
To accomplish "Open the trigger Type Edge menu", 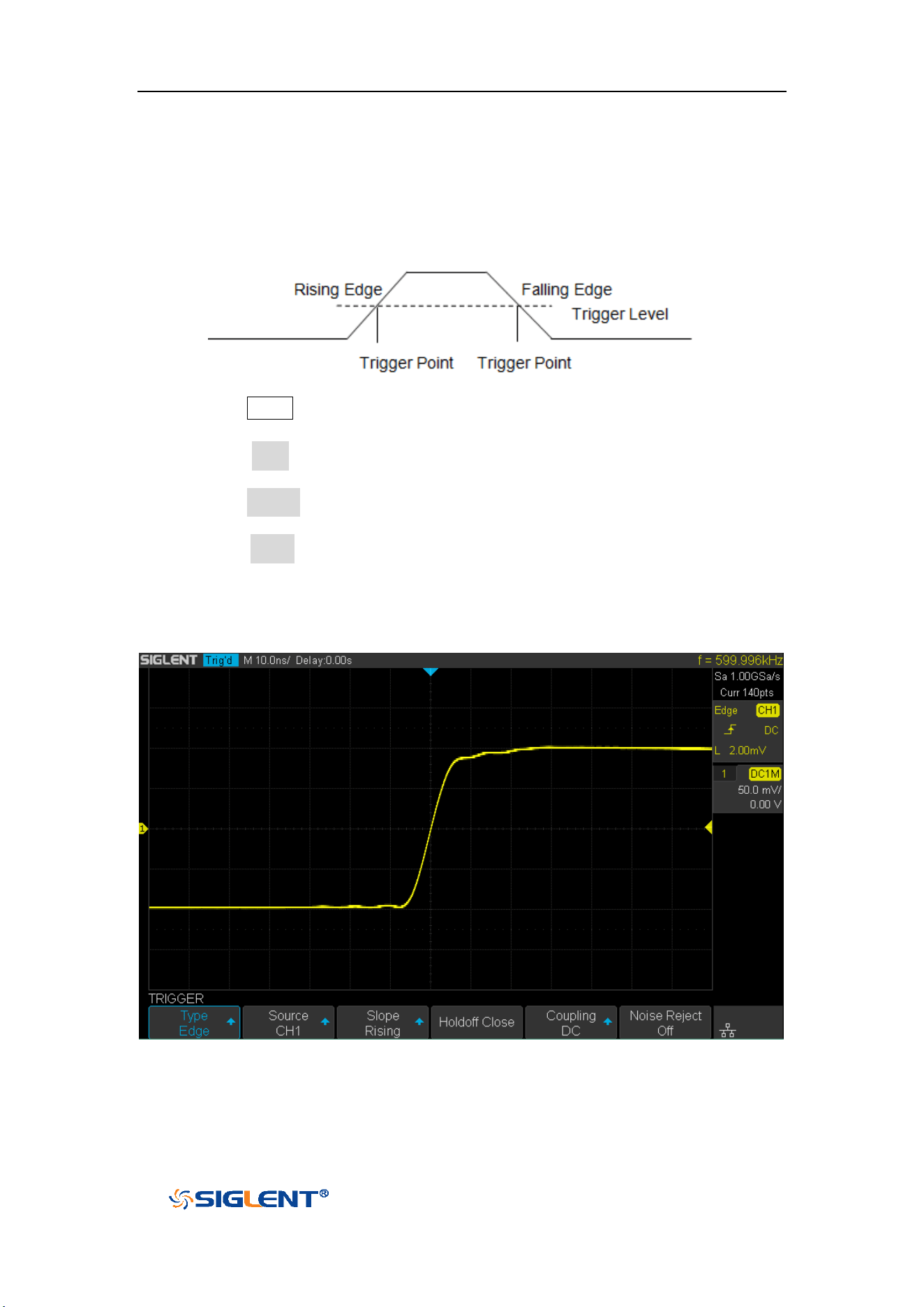I will (194, 1023).
